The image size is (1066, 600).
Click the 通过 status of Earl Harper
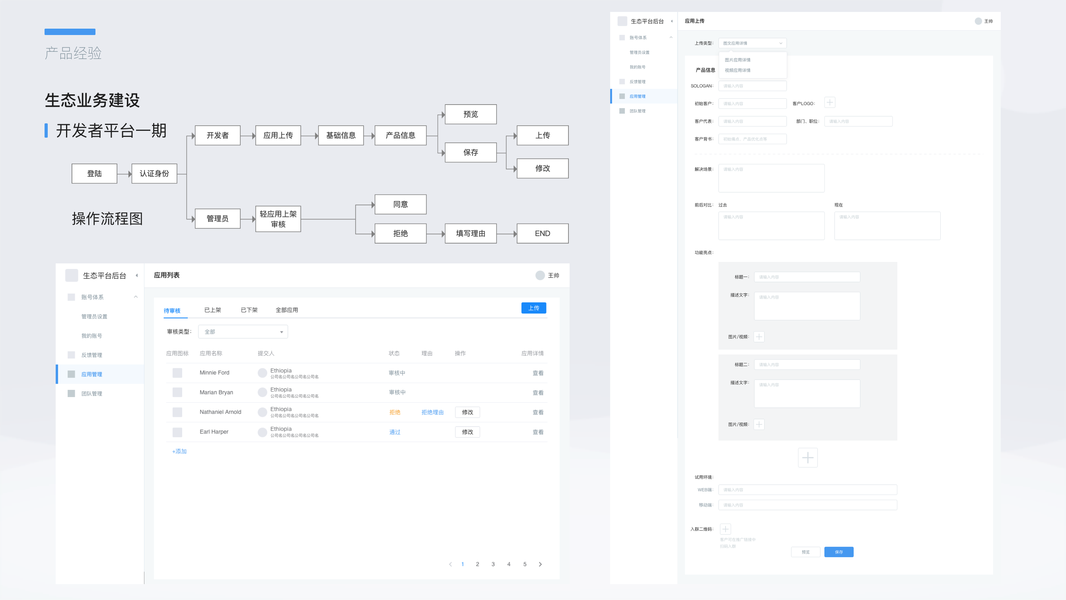[394, 432]
